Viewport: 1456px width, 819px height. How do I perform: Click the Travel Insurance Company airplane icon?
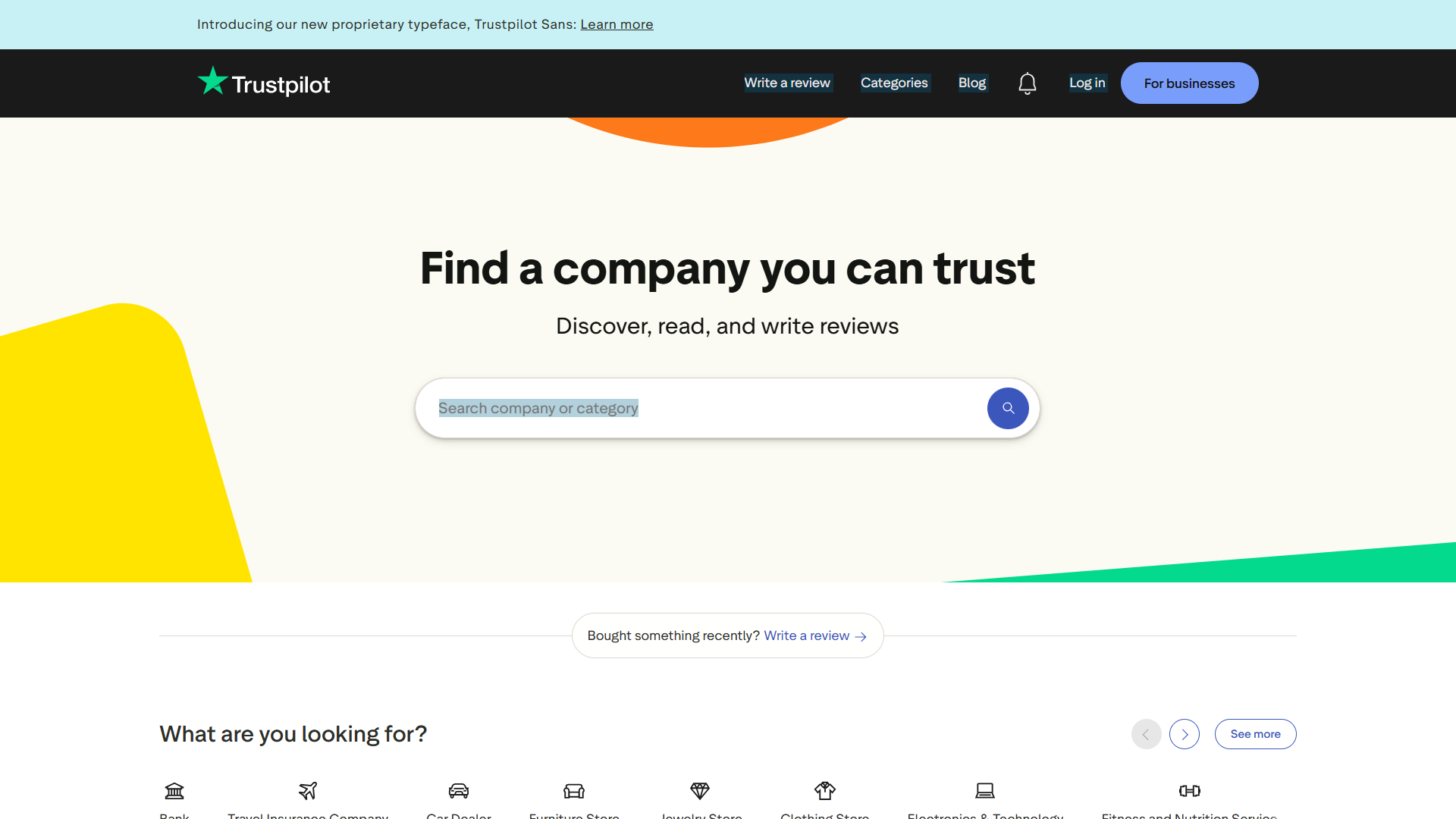tap(307, 790)
